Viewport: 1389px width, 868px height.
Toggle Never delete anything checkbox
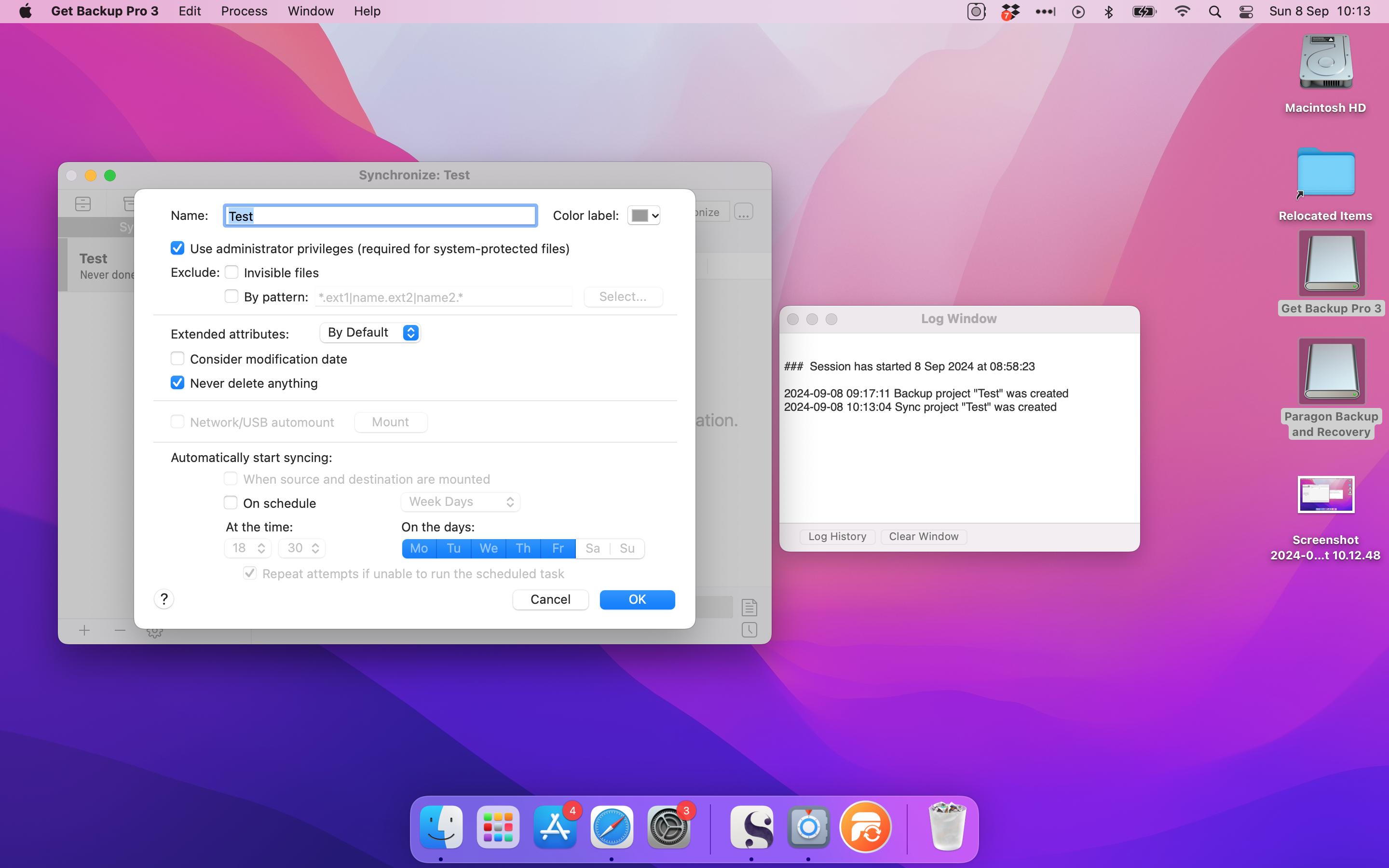178,383
